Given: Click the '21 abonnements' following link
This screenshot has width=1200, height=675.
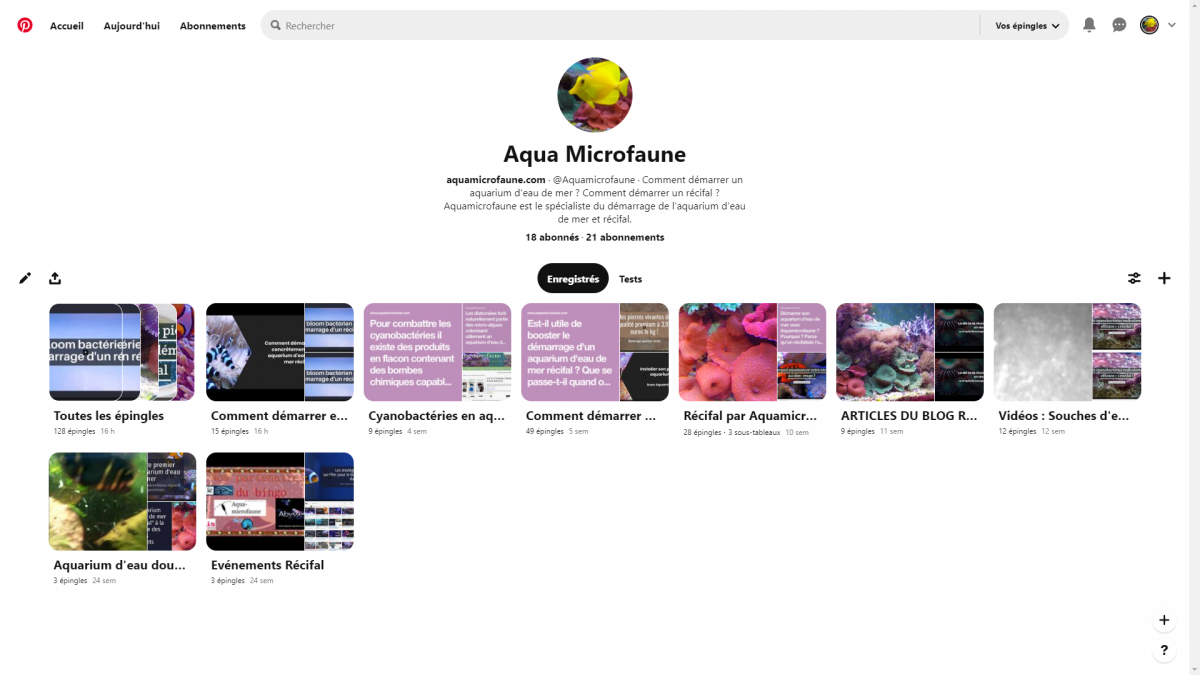Looking at the screenshot, I should [625, 237].
